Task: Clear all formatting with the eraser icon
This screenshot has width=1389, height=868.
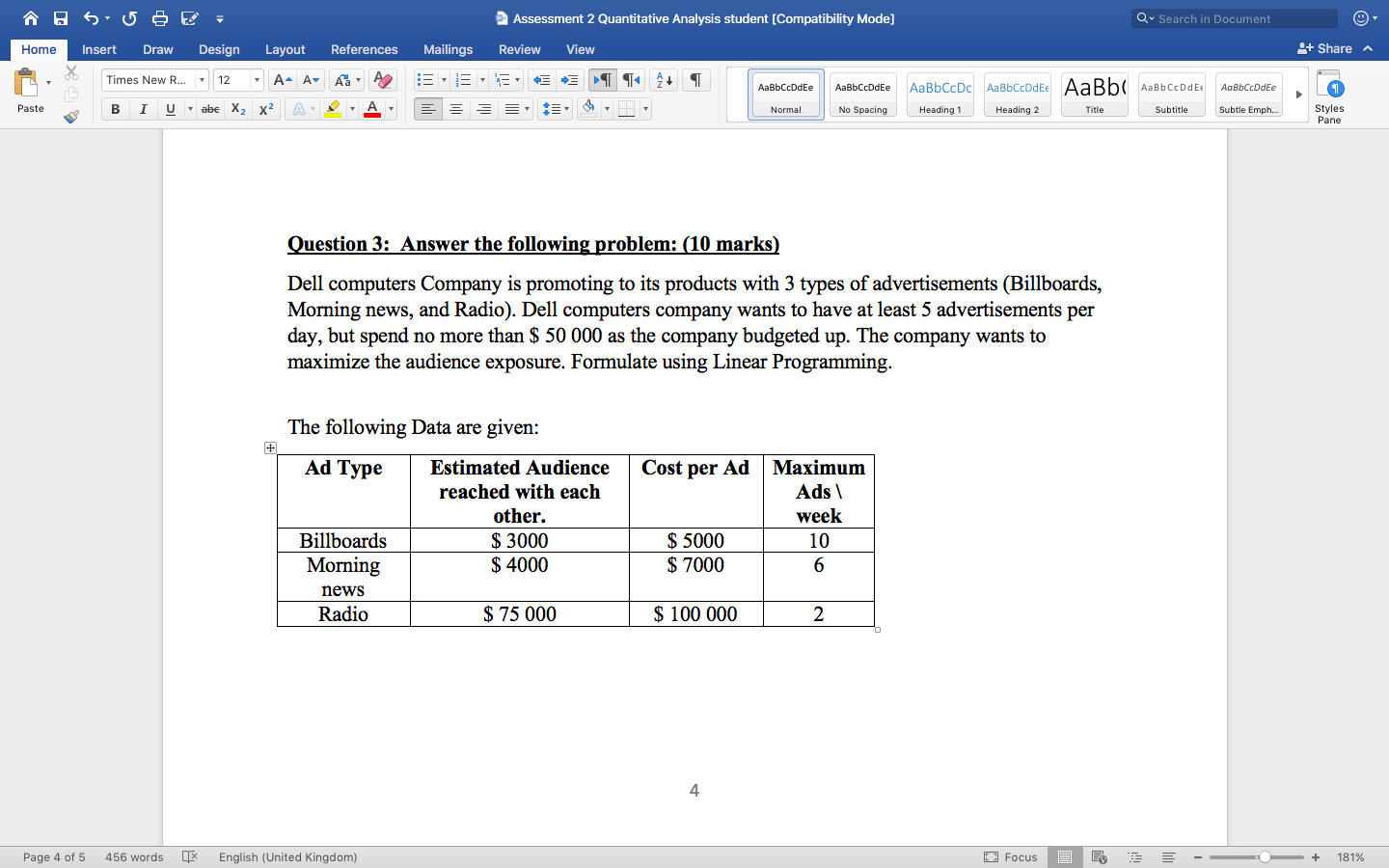Action: point(382,80)
